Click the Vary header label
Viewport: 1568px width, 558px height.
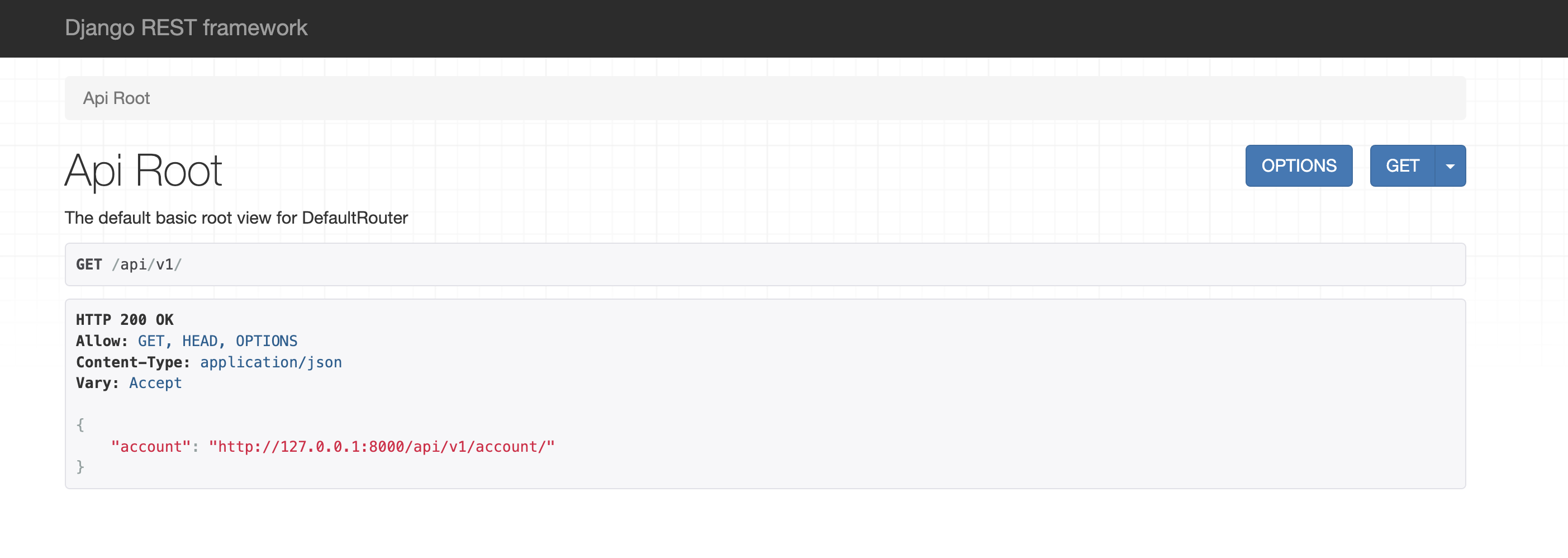pos(96,382)
